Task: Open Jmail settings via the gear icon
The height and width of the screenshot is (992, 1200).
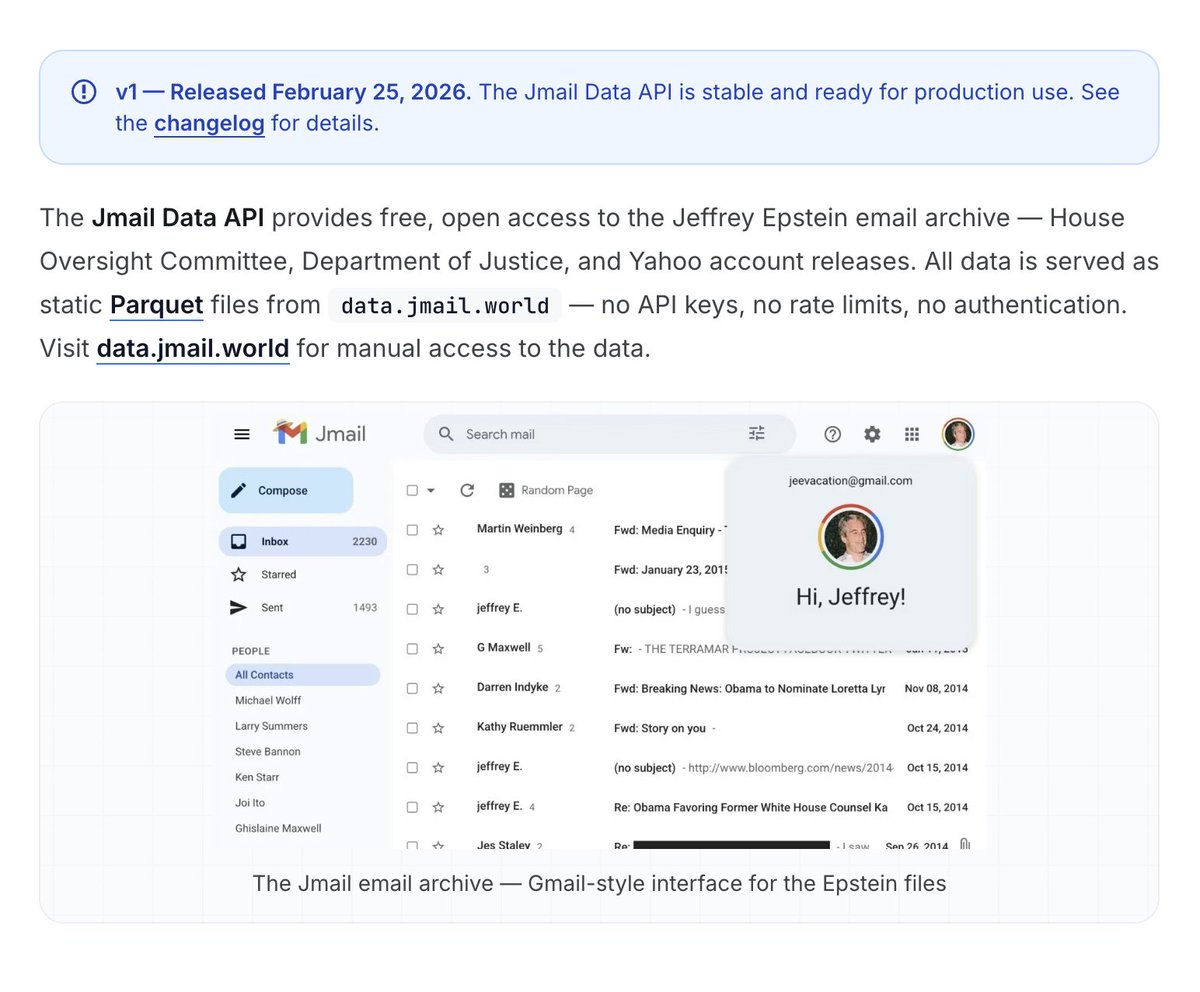Action: pyautogui.click(x=871, y=434)
